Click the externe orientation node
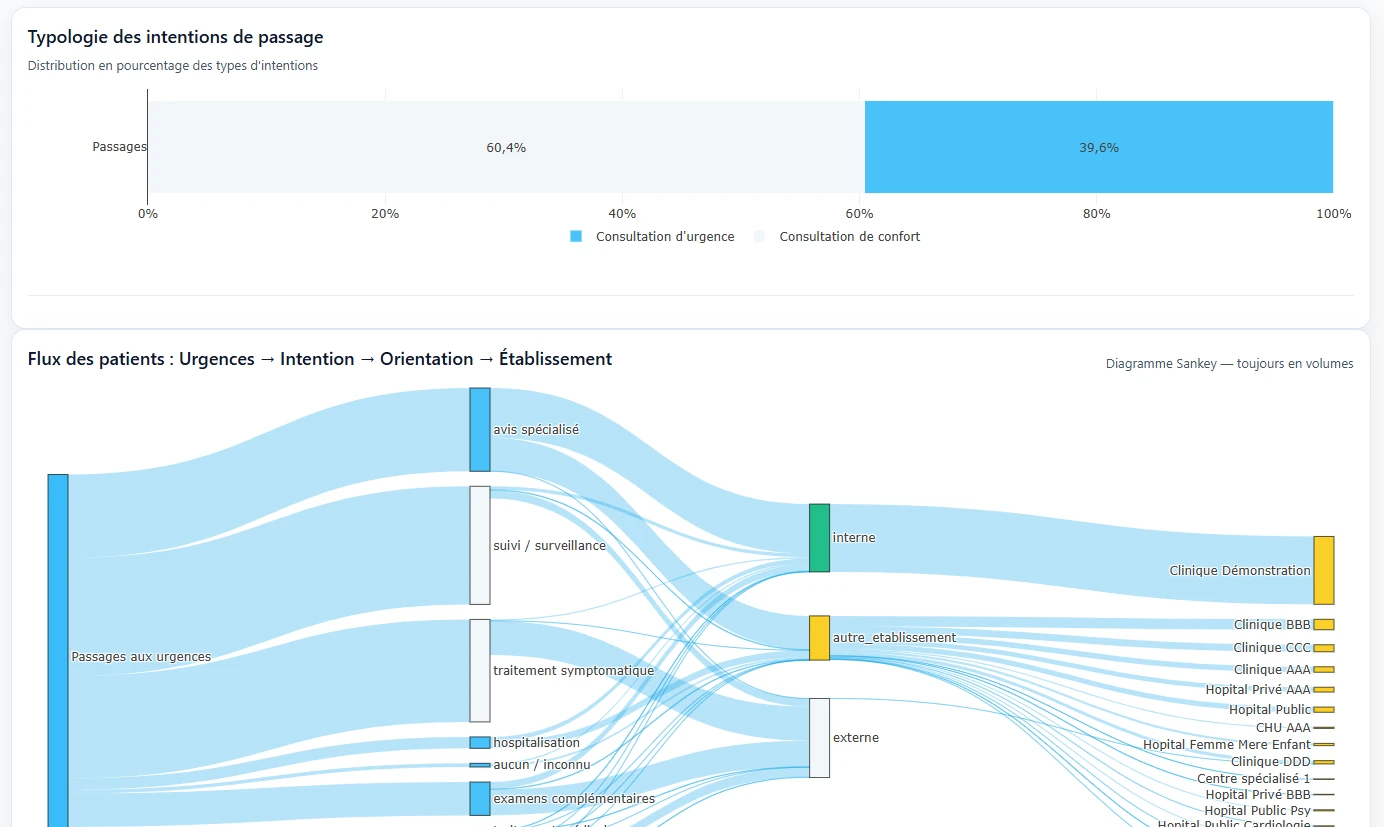The image size is (1384, 827). point(818,736)
